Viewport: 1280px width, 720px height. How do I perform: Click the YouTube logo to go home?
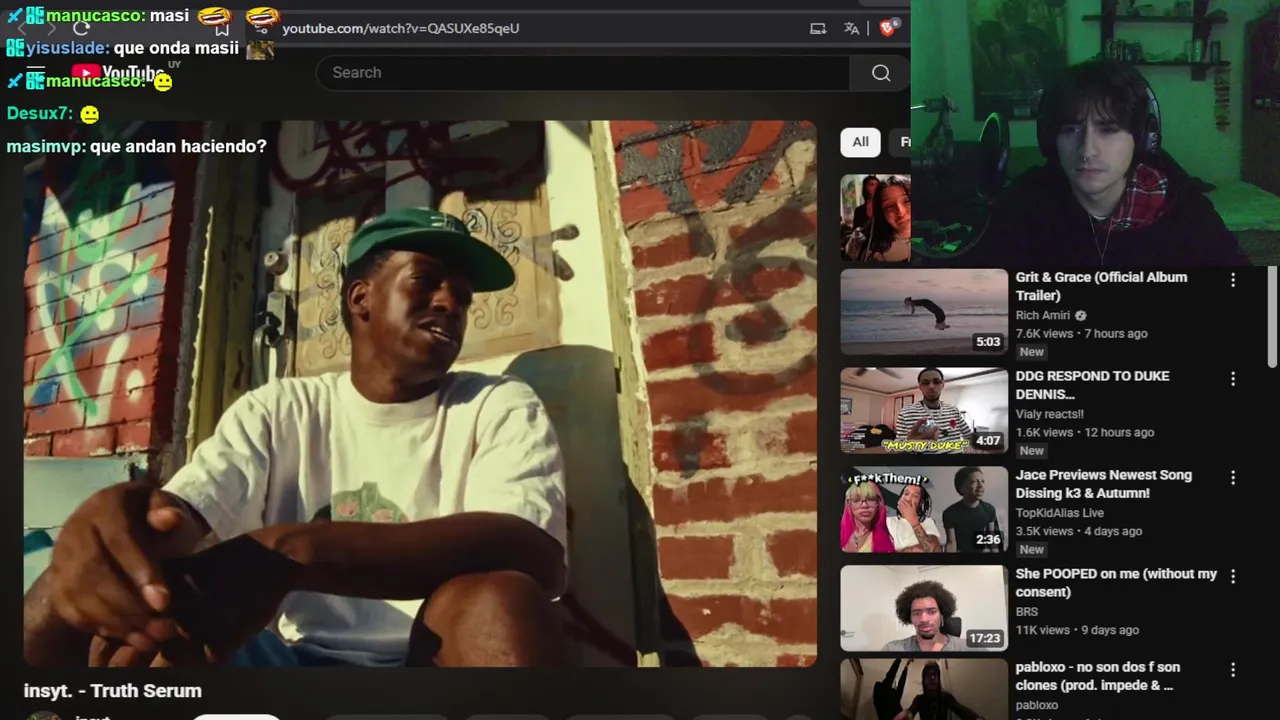(118, 73)
